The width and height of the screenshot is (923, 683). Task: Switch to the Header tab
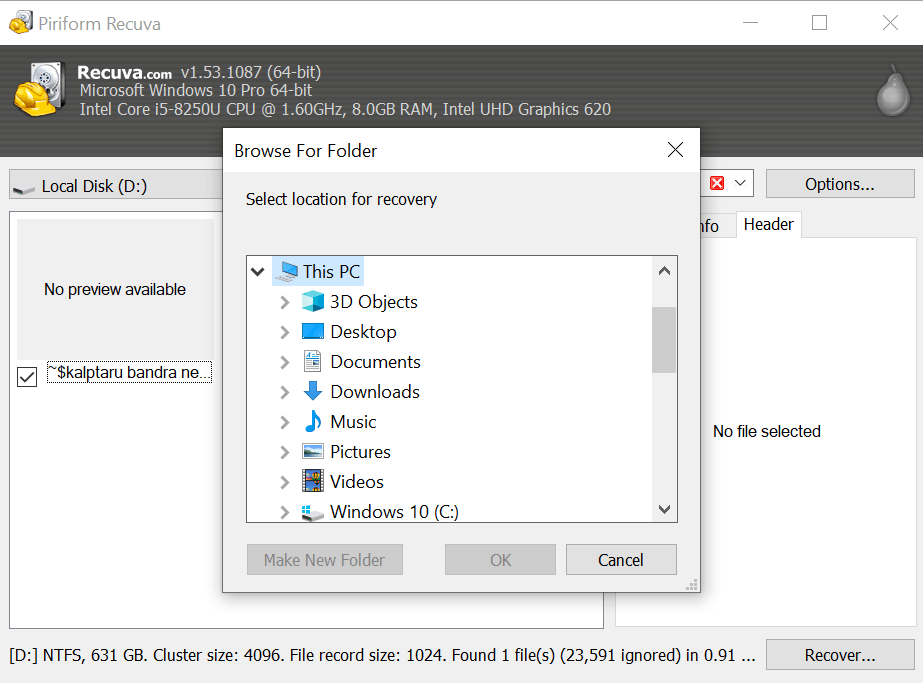coord(768,224)
